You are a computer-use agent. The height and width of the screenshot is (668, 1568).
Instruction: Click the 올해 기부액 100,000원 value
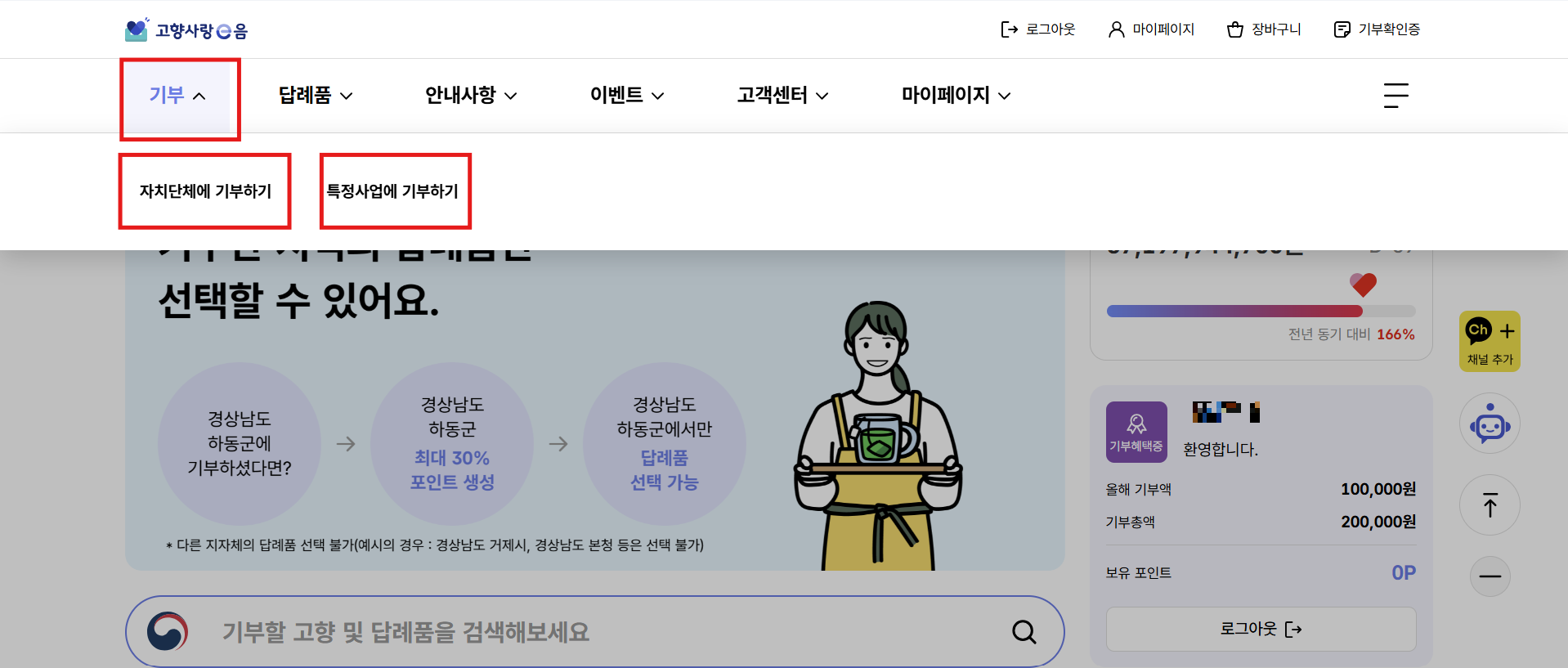point(1378,489)
